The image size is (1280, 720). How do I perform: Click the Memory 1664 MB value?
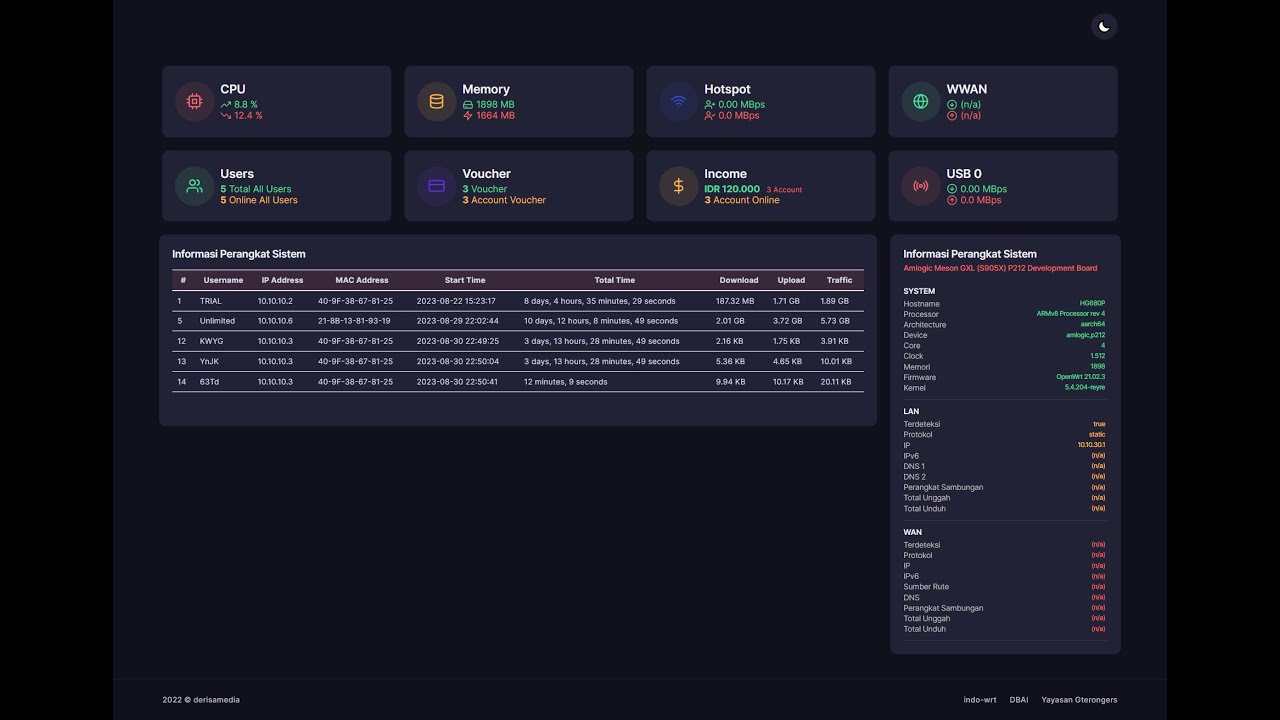(488, 116)
